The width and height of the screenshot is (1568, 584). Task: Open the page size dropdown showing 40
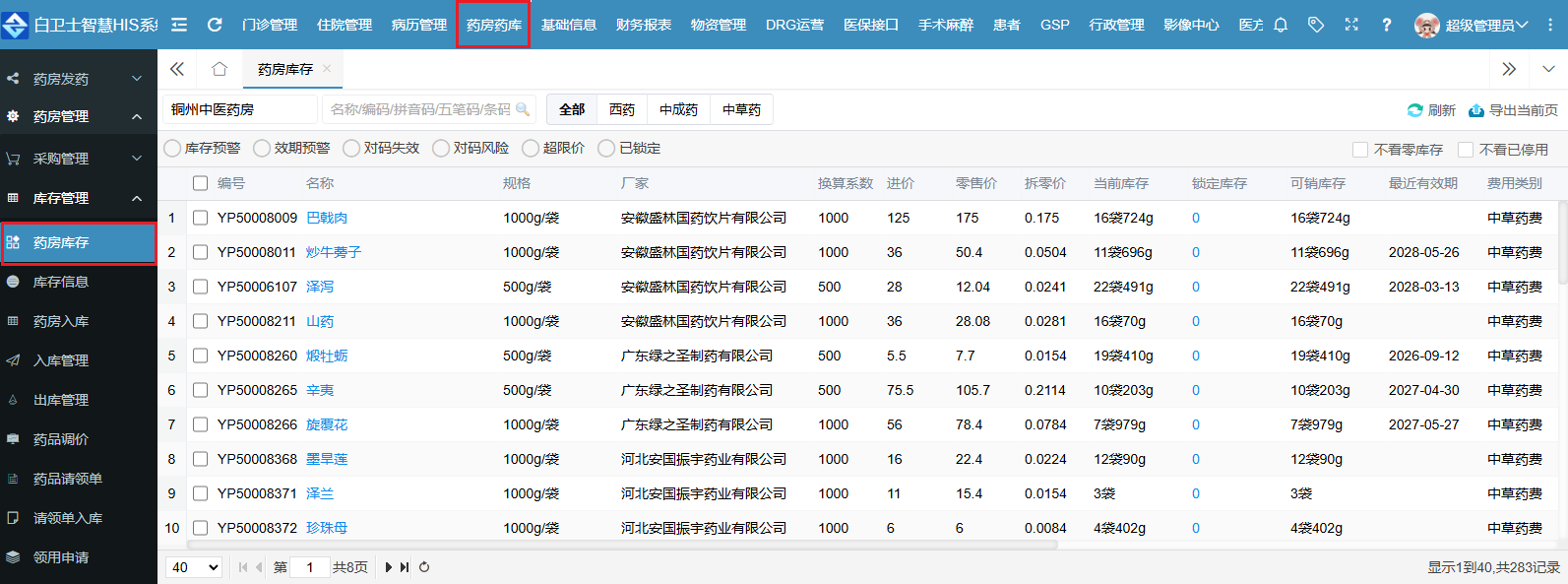194,567
